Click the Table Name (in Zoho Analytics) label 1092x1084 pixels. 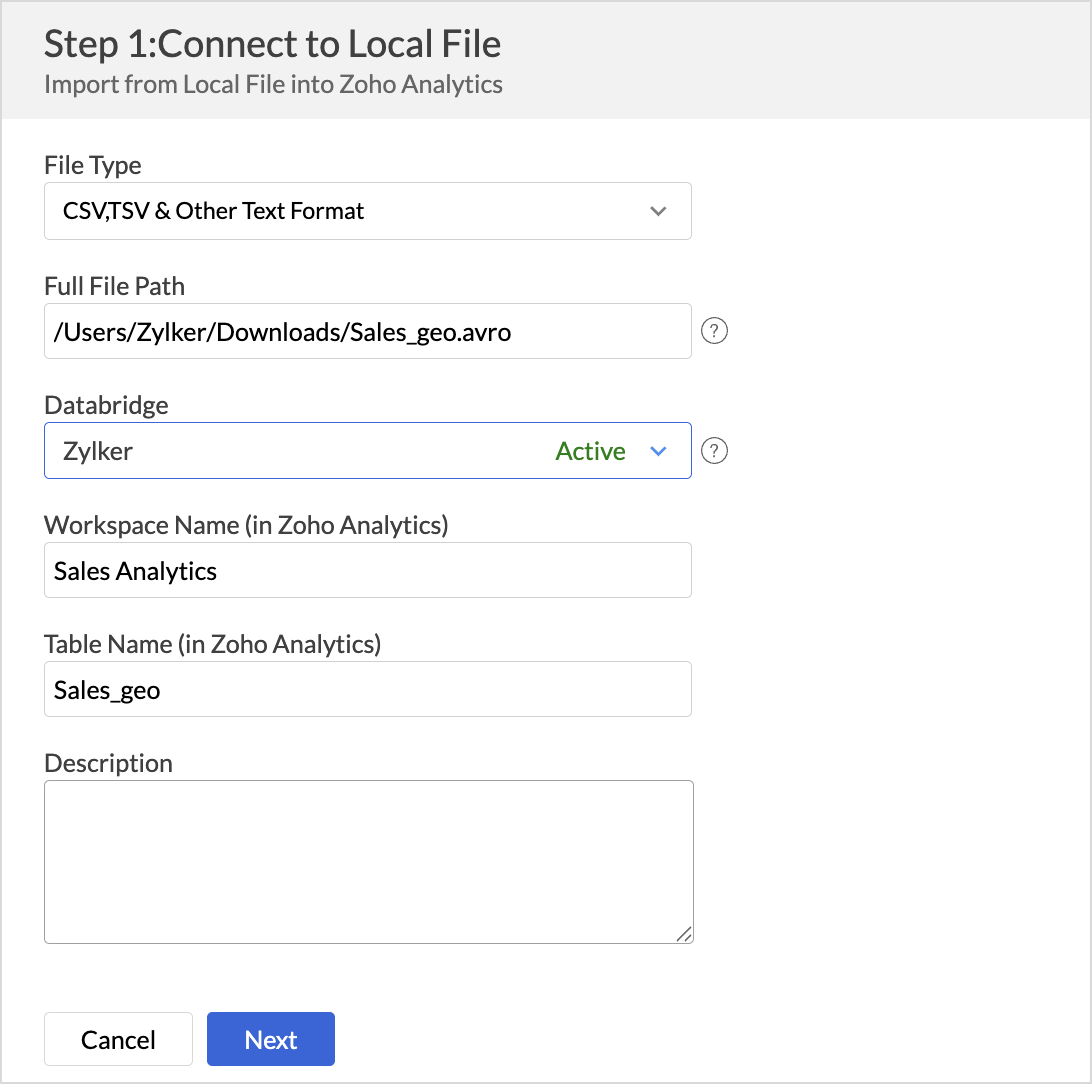click(x=212, y=644)
